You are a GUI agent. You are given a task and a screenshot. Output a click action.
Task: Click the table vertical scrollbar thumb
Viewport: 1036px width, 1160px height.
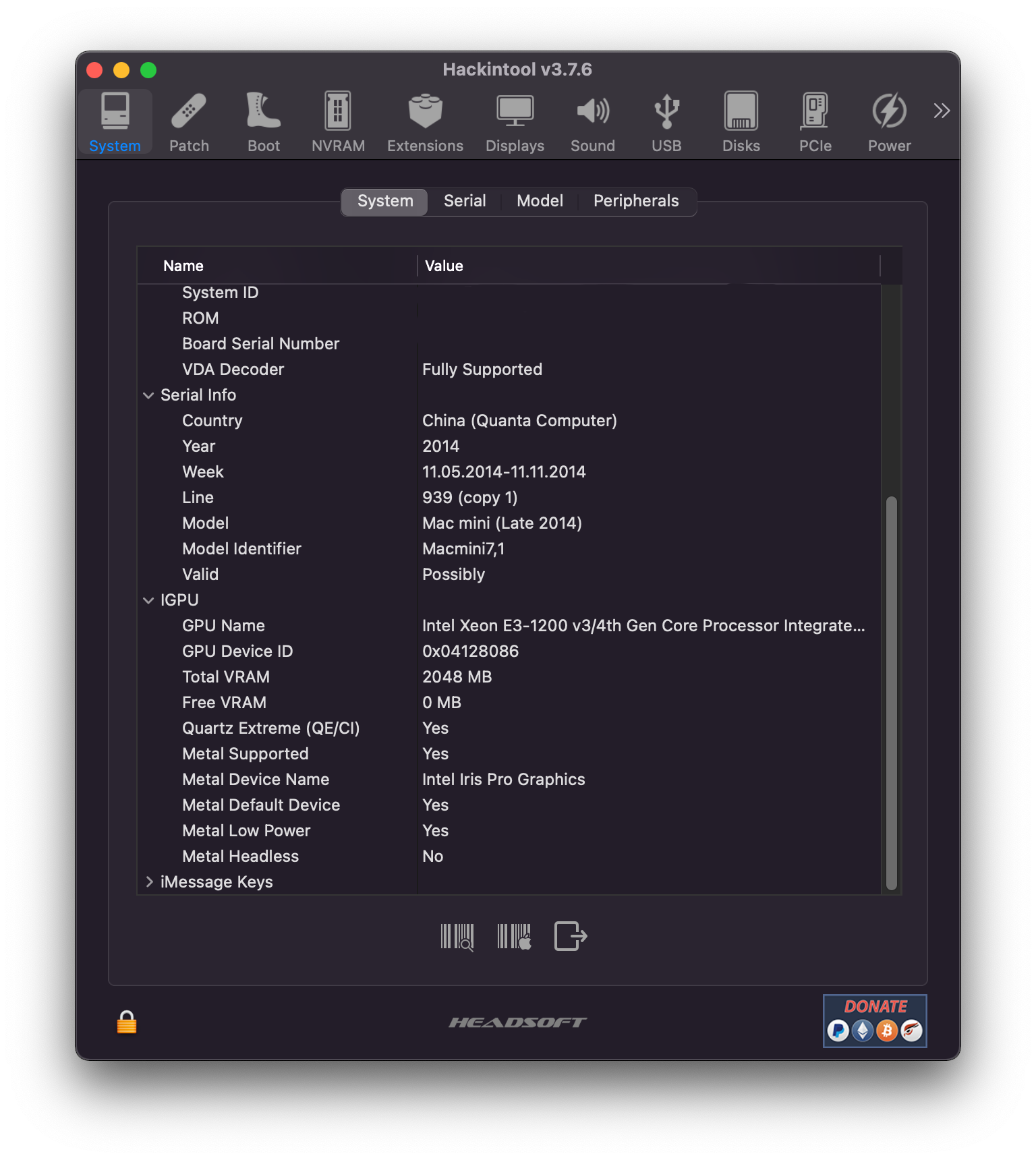pyautogui.click(x=892, y=693)
